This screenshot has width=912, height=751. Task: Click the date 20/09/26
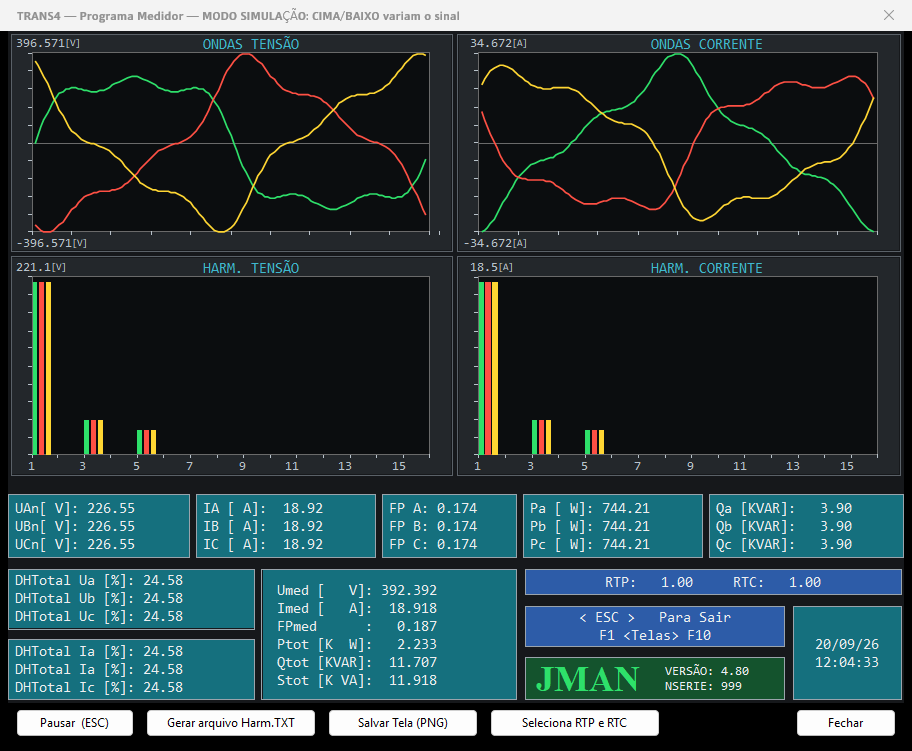pos(847,645)
